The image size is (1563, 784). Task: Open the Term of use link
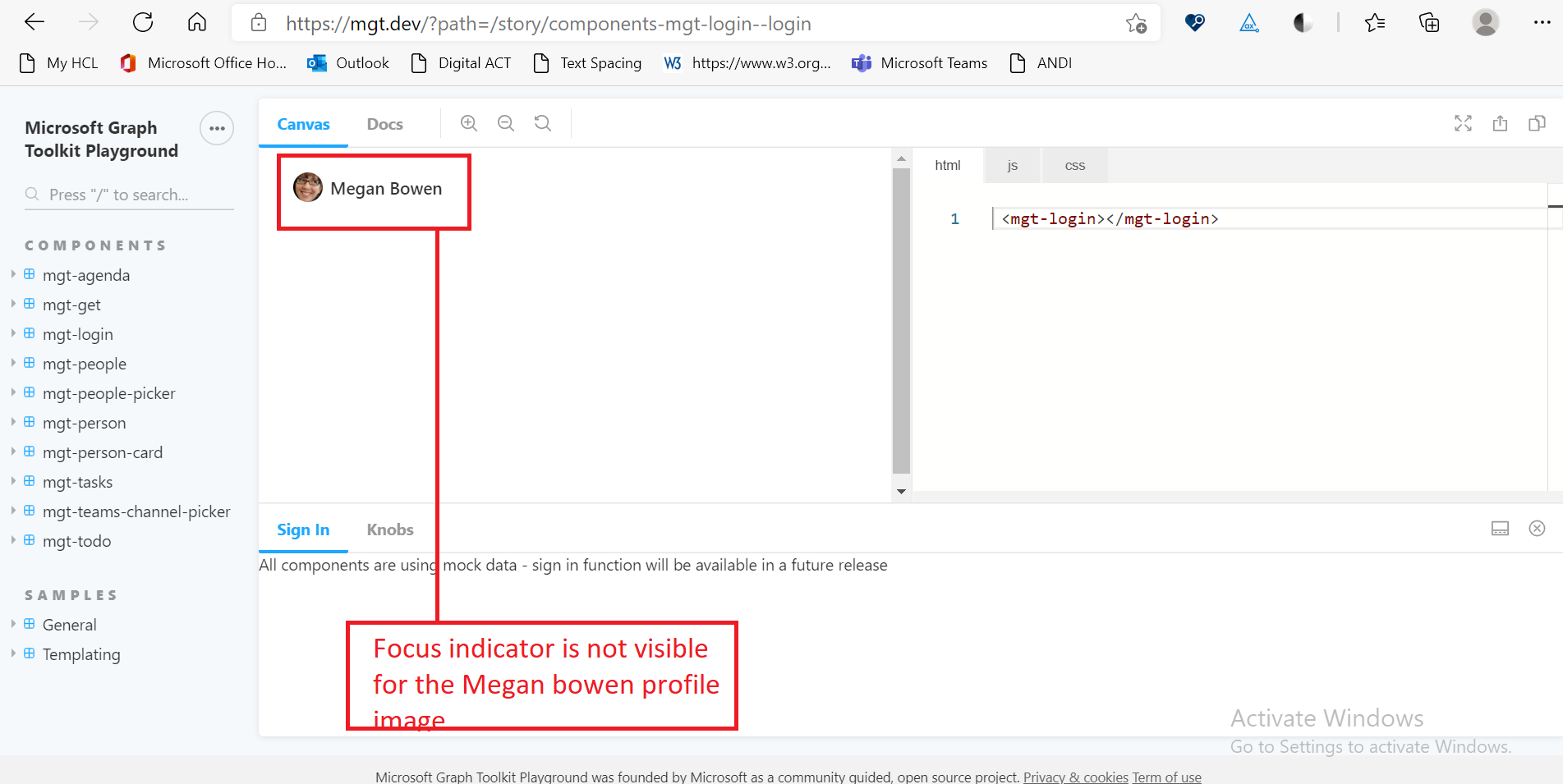(x=1166, y=777)
